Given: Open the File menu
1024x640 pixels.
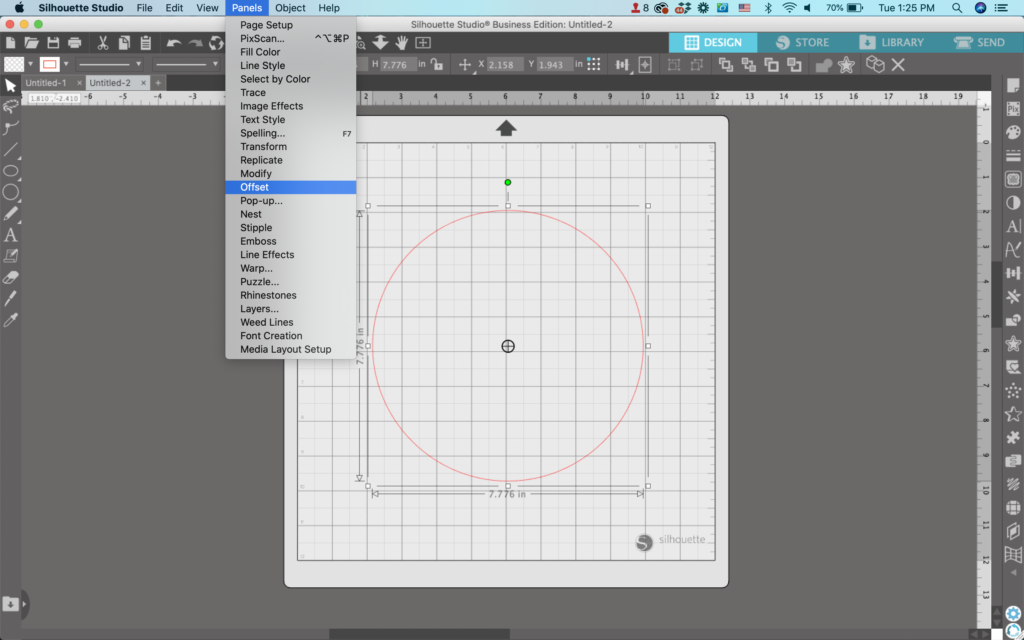Looking at the screenshot, I should click(144, 8).
